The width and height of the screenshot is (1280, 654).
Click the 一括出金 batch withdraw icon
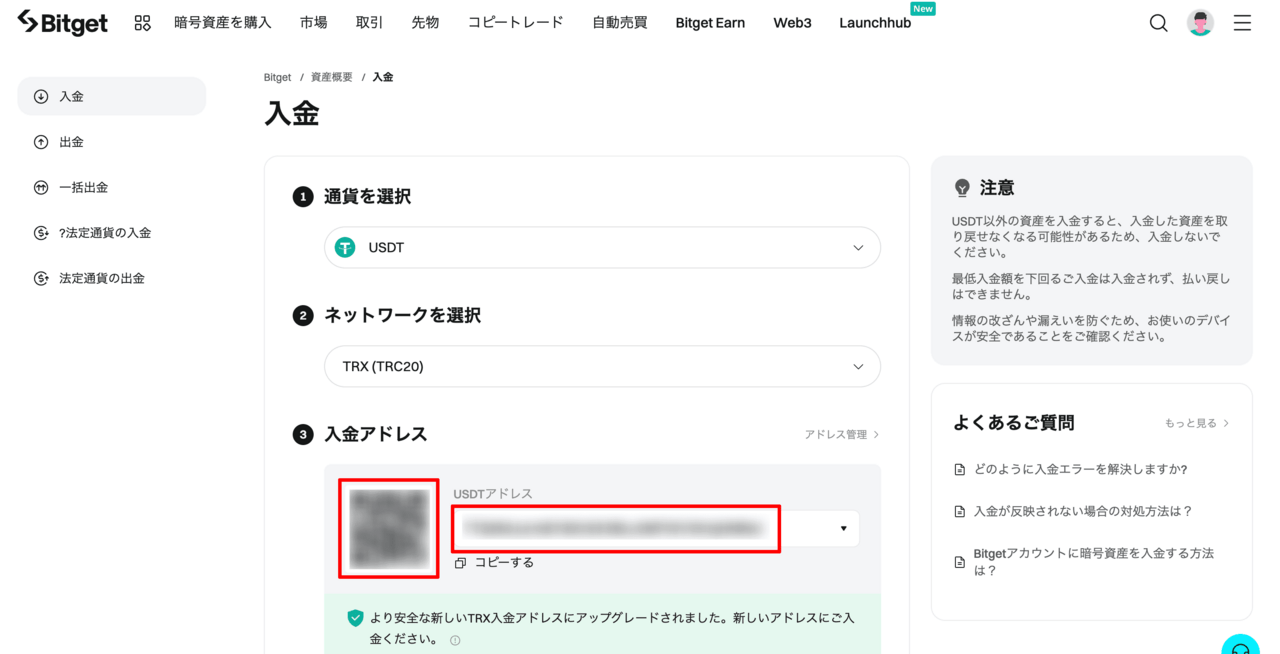[41, 187]
